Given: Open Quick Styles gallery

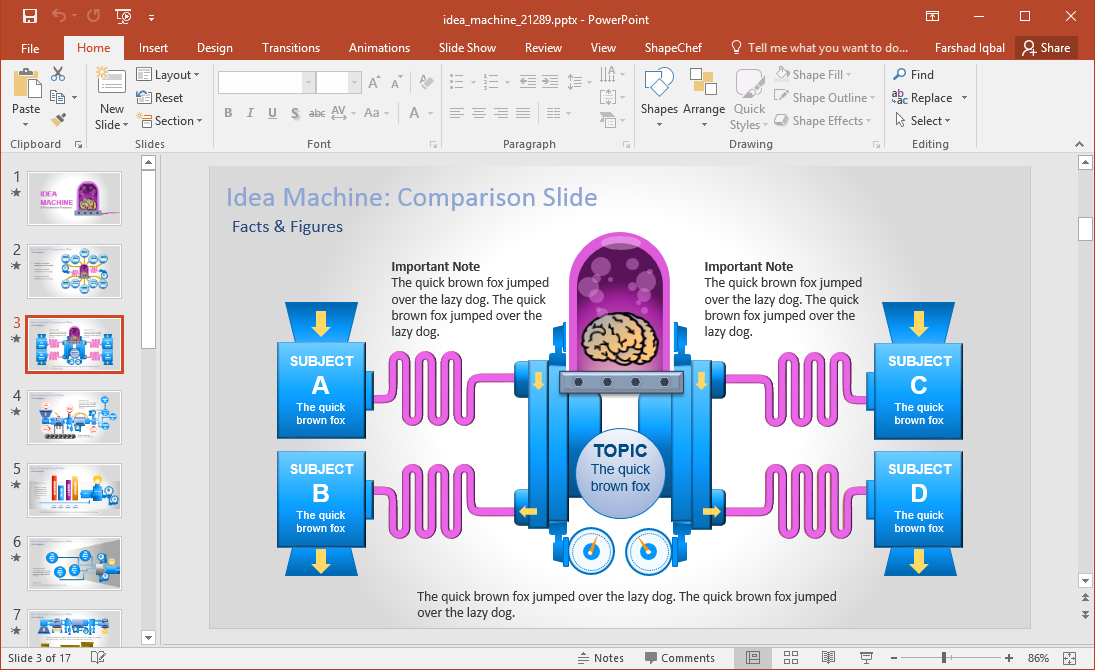Looking at the screenshot, I should coord(748,97).
